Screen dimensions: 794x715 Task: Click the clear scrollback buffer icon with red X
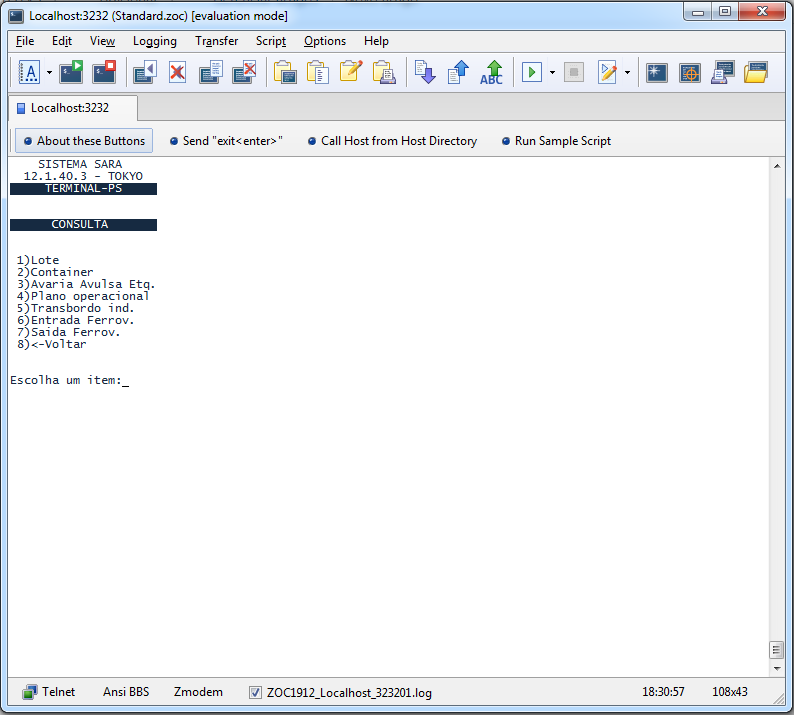[244, 72]
